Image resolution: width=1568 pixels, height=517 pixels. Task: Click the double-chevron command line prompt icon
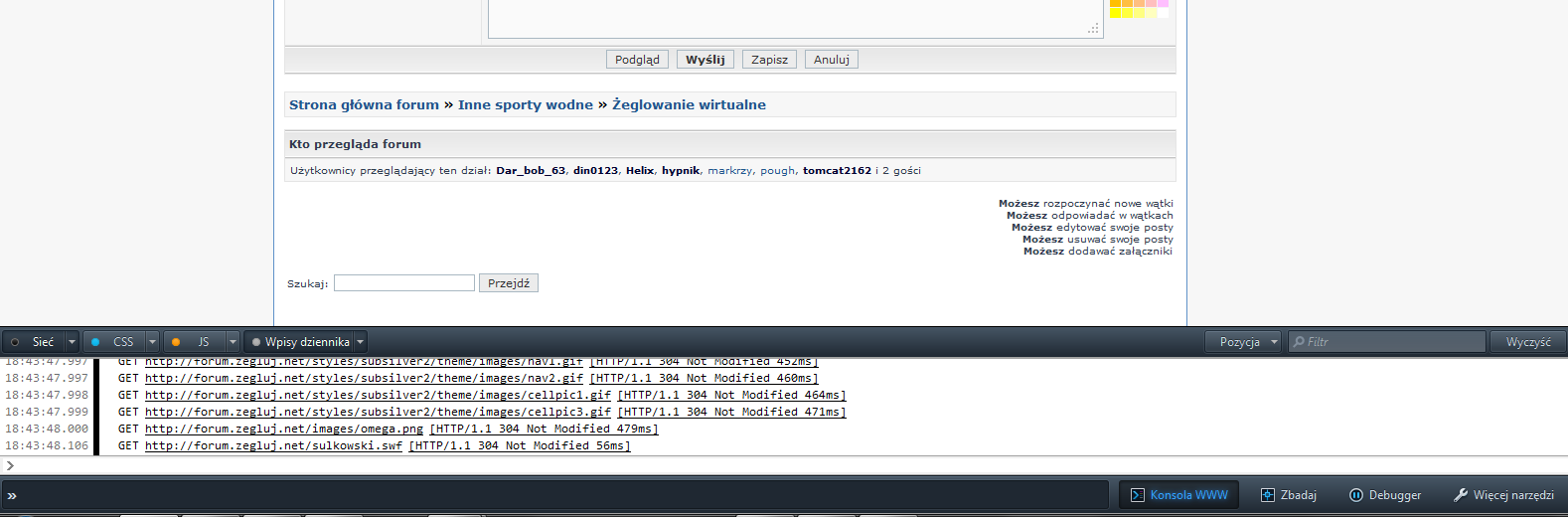tap(12, 495)
